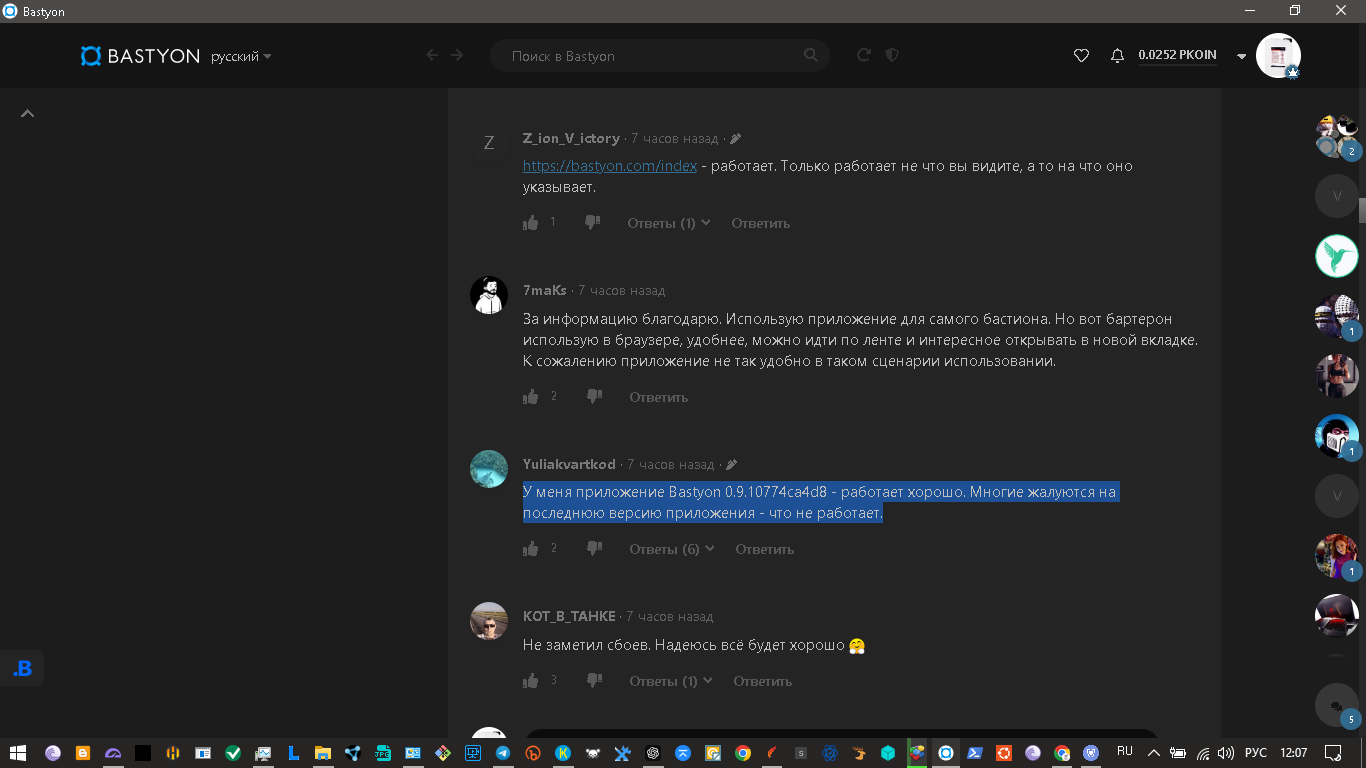Click the blue .B button
This screenshot has height=768, width=1366.
[x=22, y=669]
